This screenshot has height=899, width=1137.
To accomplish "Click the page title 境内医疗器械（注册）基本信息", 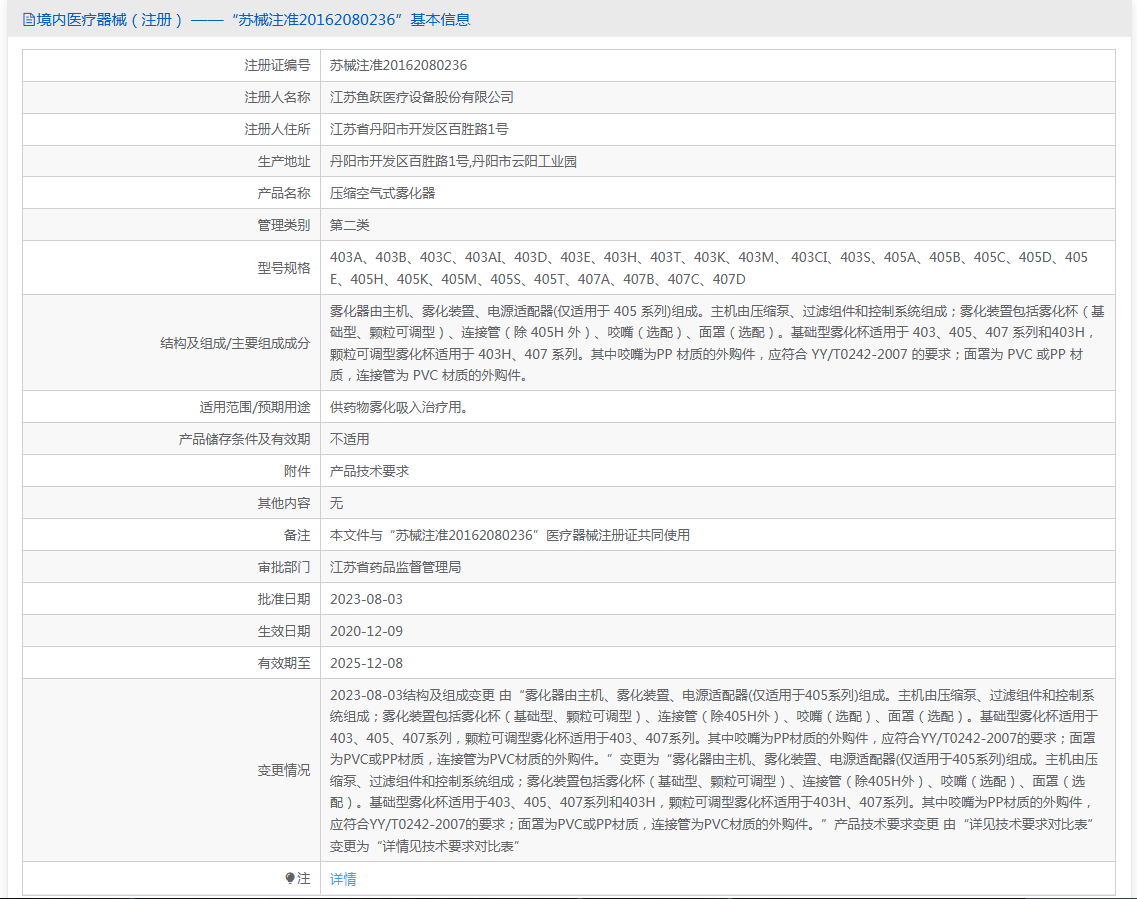I will 253,20.
